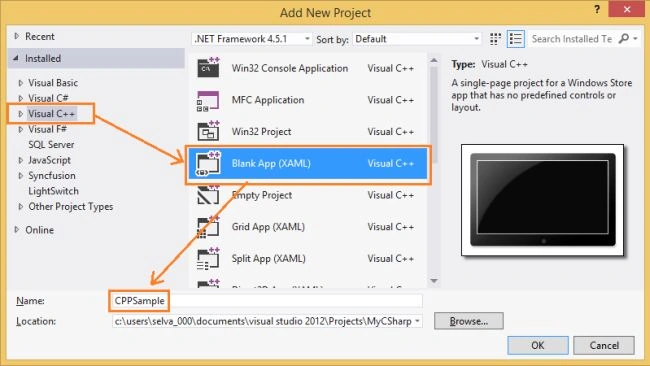Select Visual Basic in the tree
Viewport: 650px width, 366px height.
coord(53,83)
